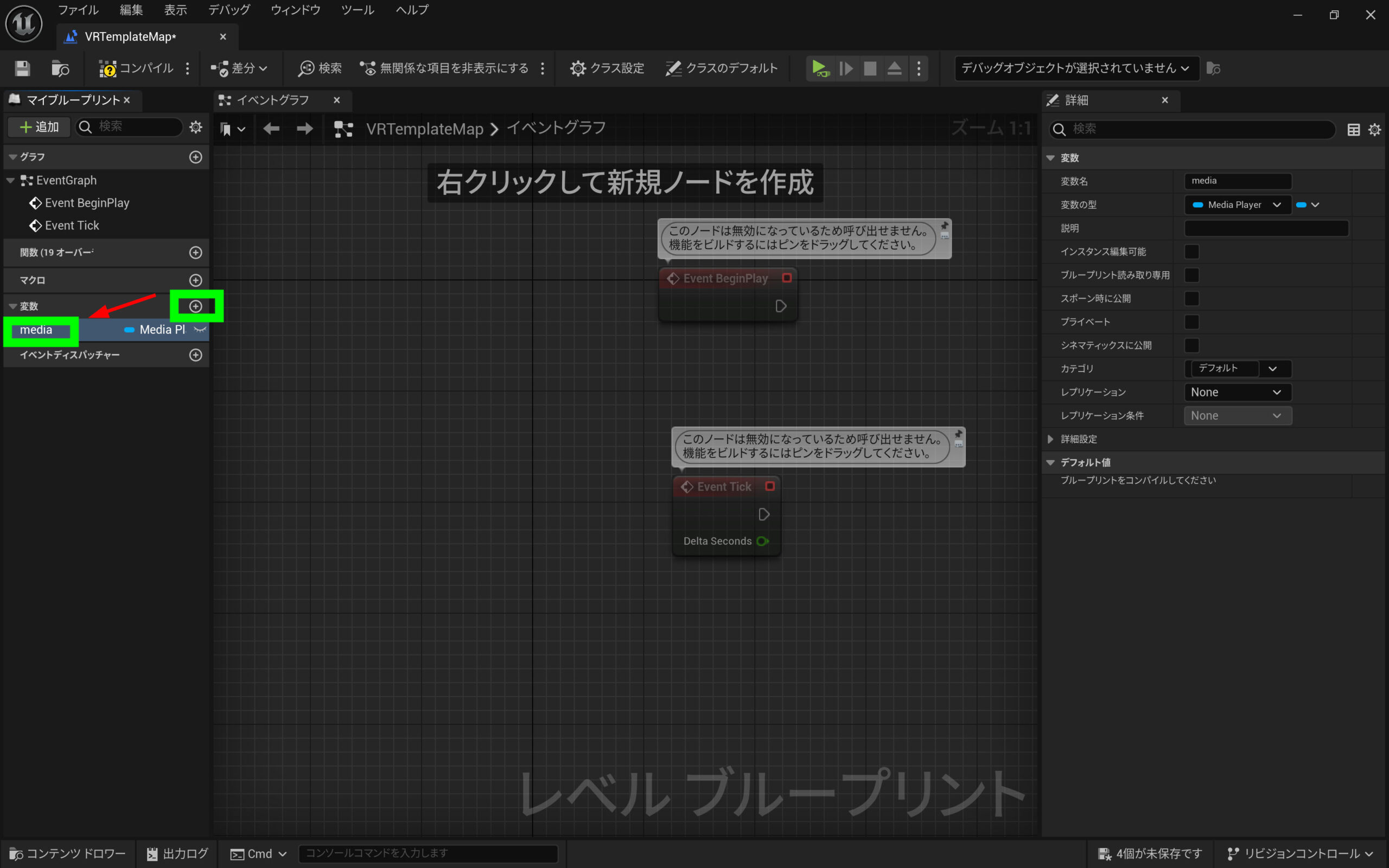Switch to the Event Graph tab
This screenshot has height=868, width=1389.
[x=272, y=100]
